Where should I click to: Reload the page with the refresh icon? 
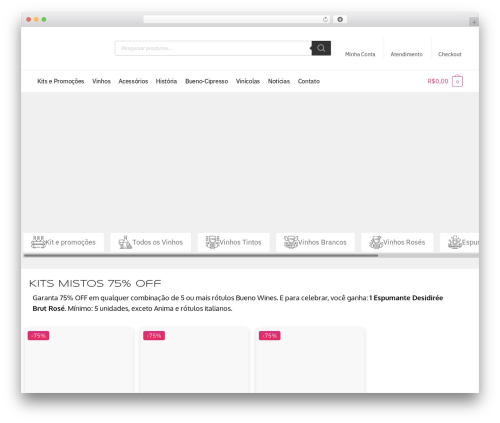pos(325,20)
